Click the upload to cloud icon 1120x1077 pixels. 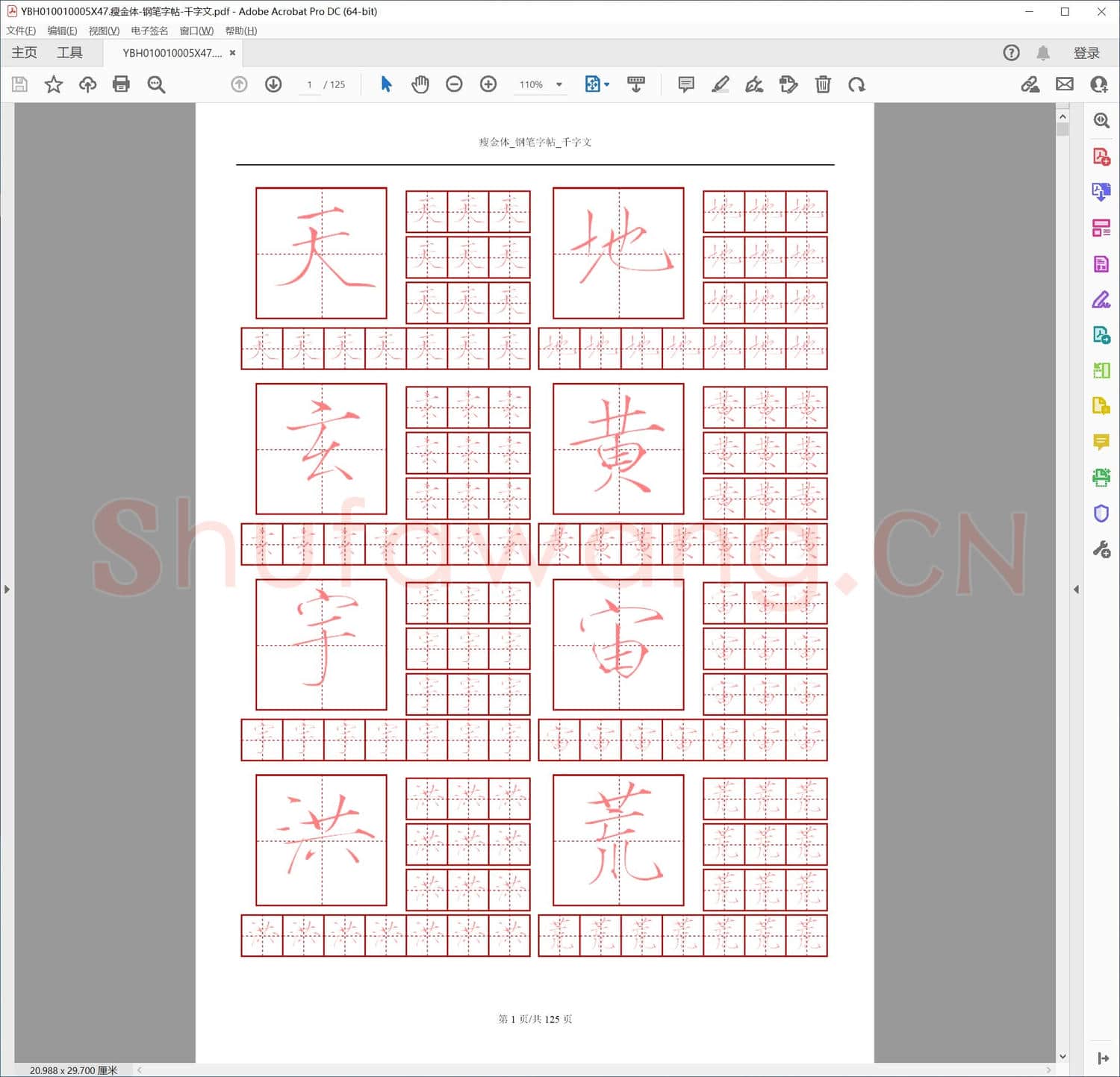tap(87, 84)
